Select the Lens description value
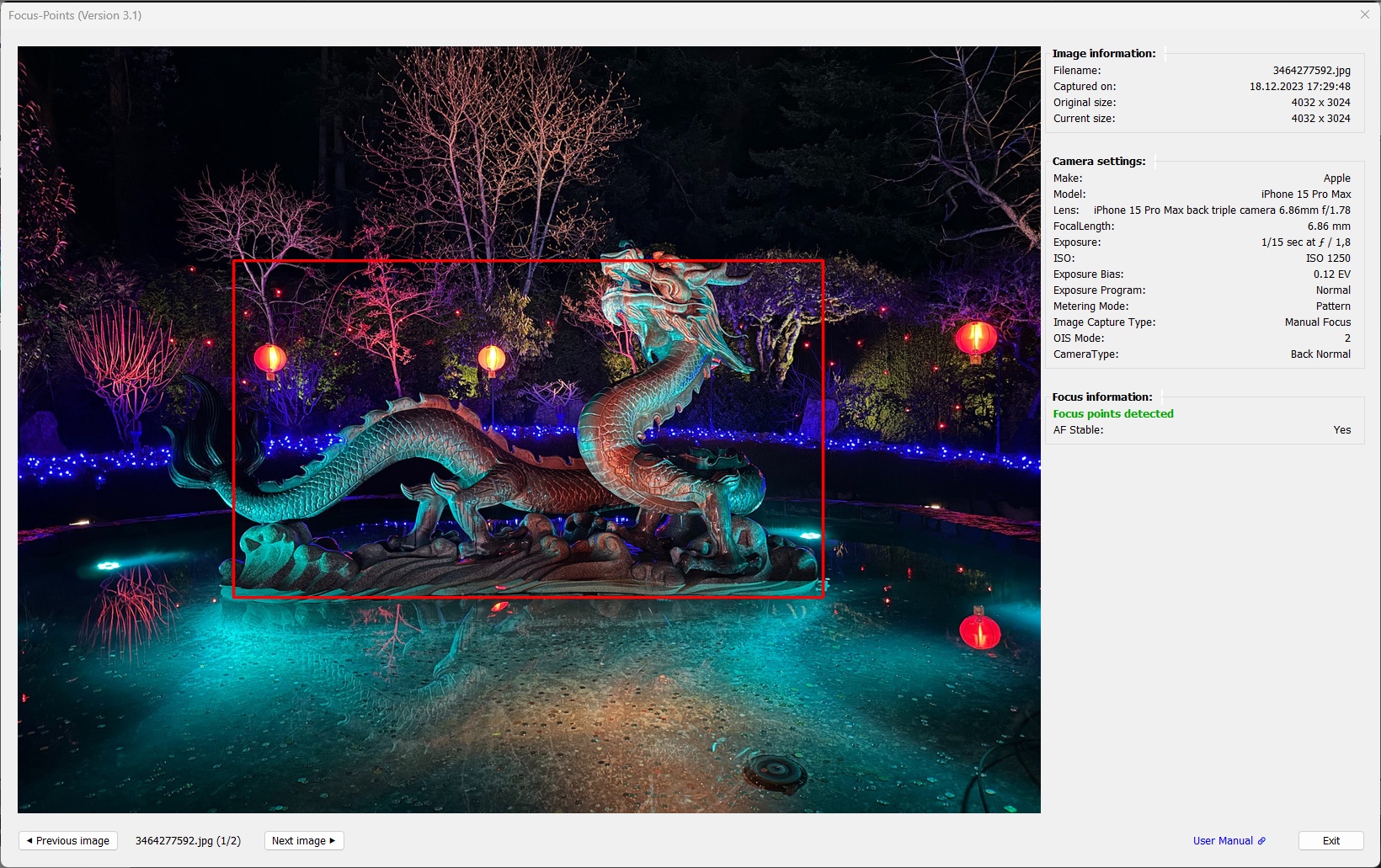The image size is (1381, 868). point(1221,210)
